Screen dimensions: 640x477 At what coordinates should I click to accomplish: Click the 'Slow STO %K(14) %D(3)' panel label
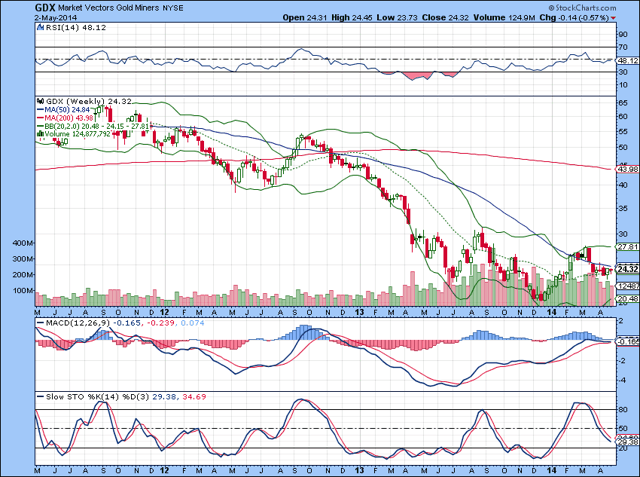(x=98, y=396)
